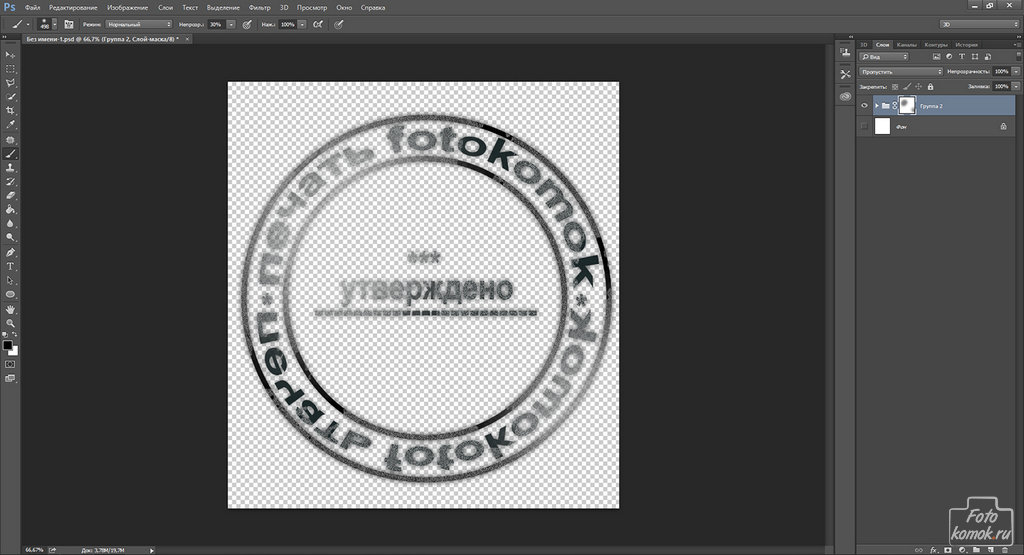Toggle pressure control for opacity

(247, 24)
